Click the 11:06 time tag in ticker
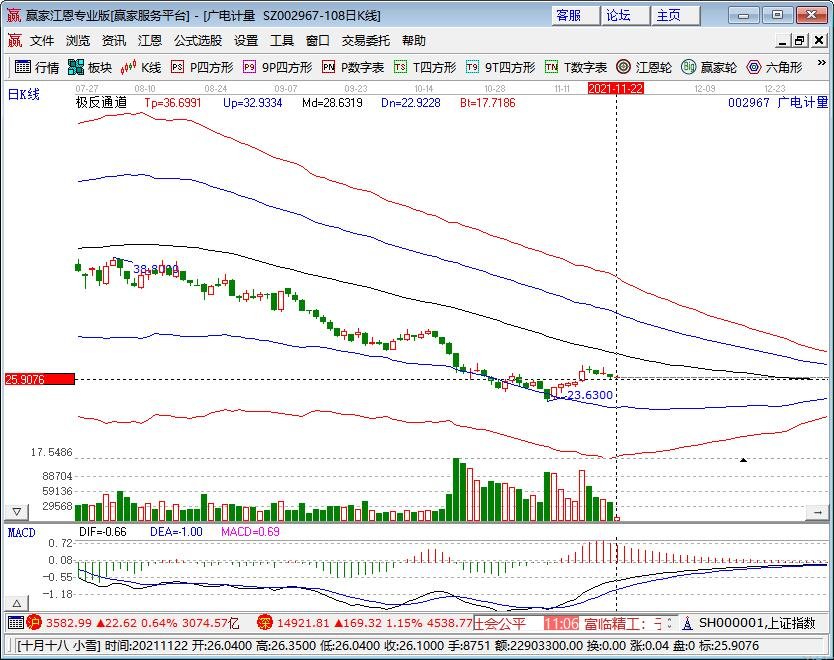 tap(562, 623)
